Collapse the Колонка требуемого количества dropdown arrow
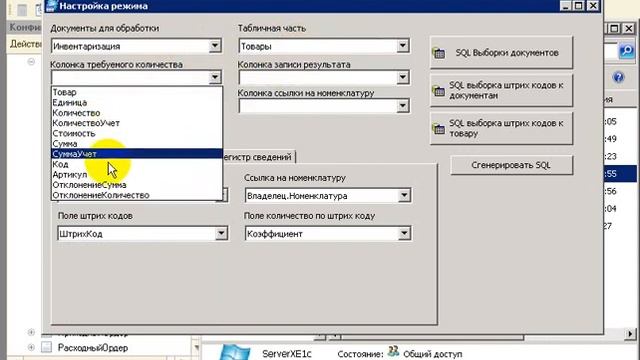The image size is (640, 360). (x=215, y=77)
